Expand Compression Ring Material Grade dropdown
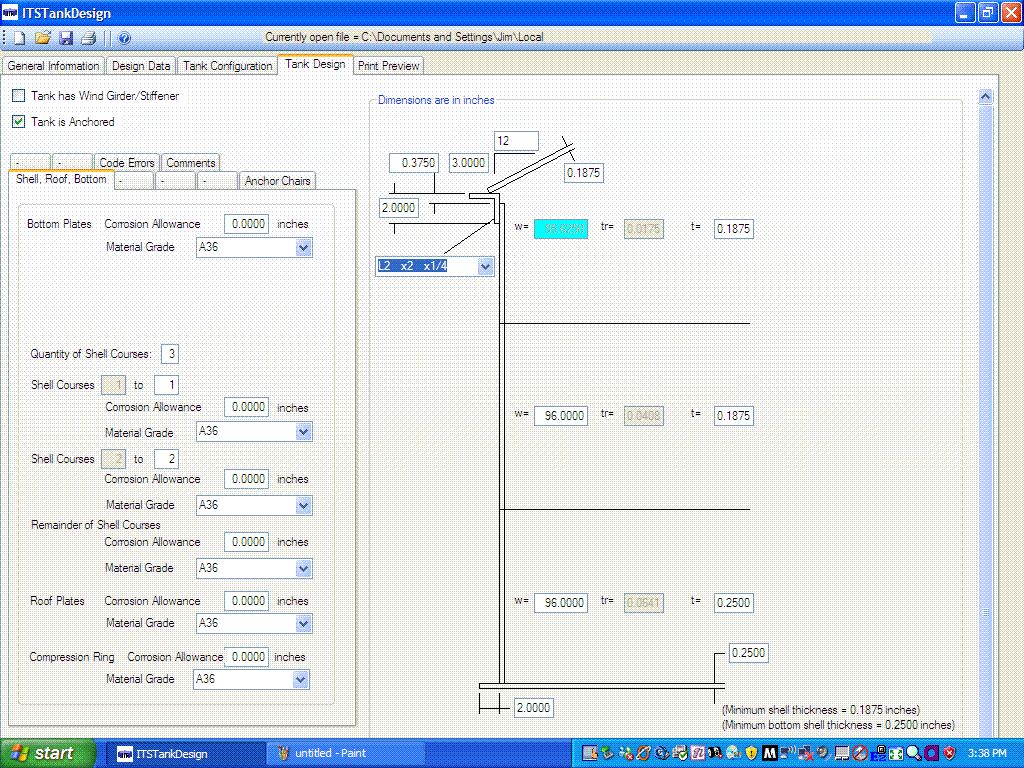 coord(300,680)
